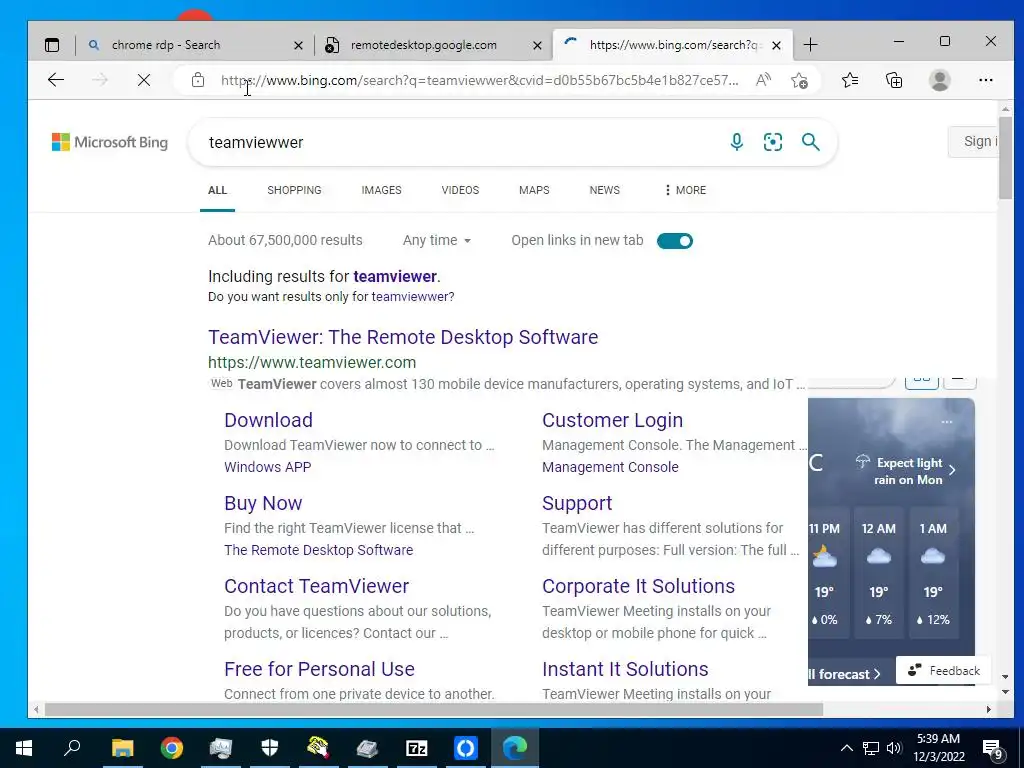Open the Download sitelink
Viewport: 1024px width, 768px height.
coord(268,420)
